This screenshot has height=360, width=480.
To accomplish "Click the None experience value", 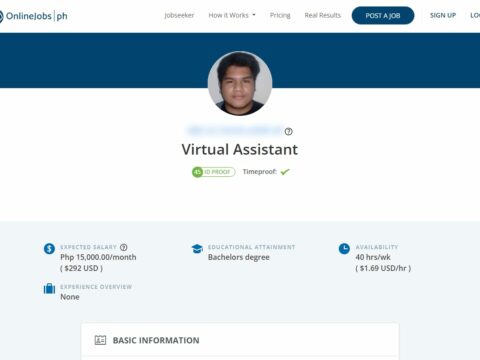I will [x=70, y=297].
